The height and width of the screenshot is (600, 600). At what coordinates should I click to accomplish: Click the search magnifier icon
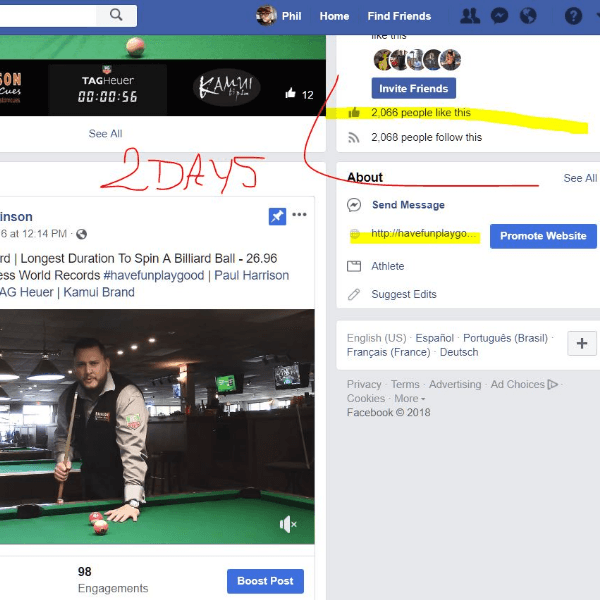click(116, 15)
